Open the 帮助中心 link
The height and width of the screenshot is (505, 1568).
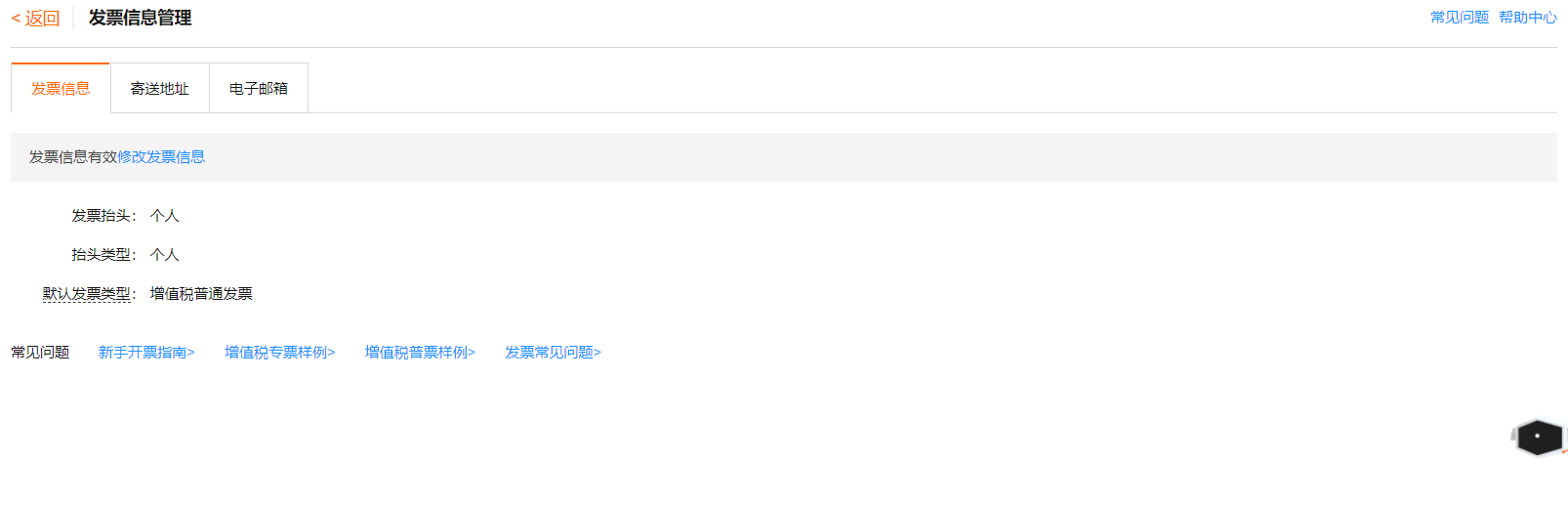[1528, 17]
